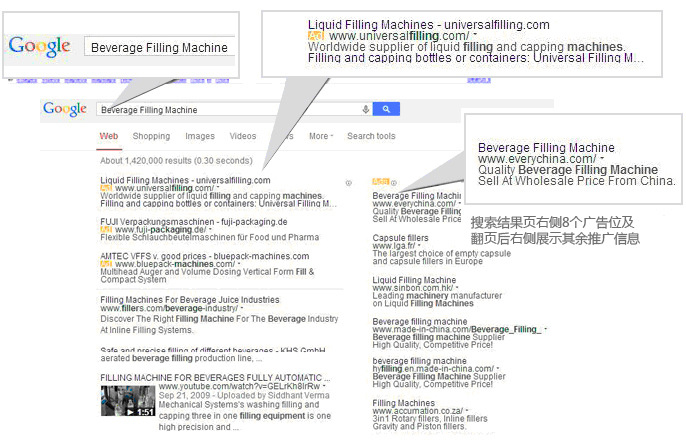Open beverage filling machine ad above hyfilling.en.made-in-china.com
This screenshot has height=440, width=686.
[419, 361]
